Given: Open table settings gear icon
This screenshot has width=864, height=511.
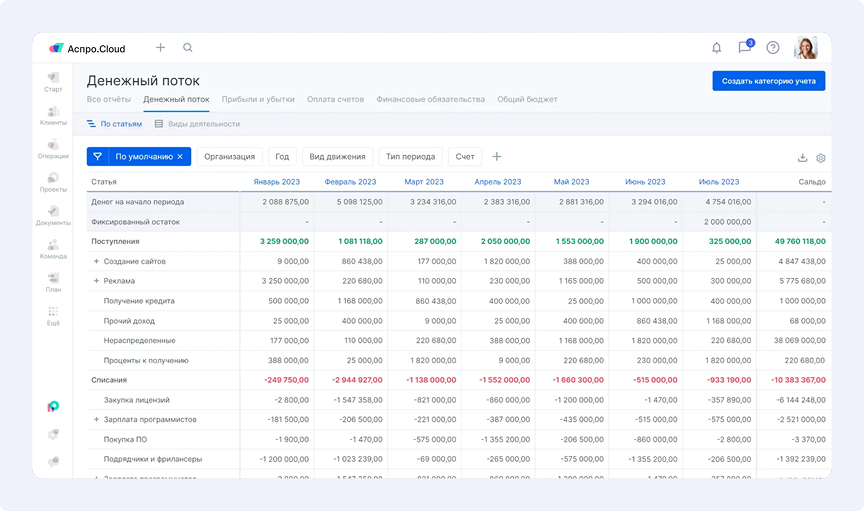Looking at the screenshot, I should pos(821,158).
